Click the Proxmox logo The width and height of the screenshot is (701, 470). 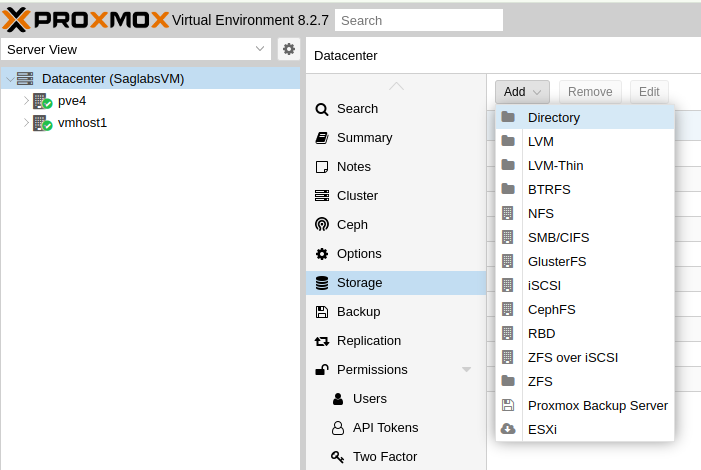click(85, 20)
